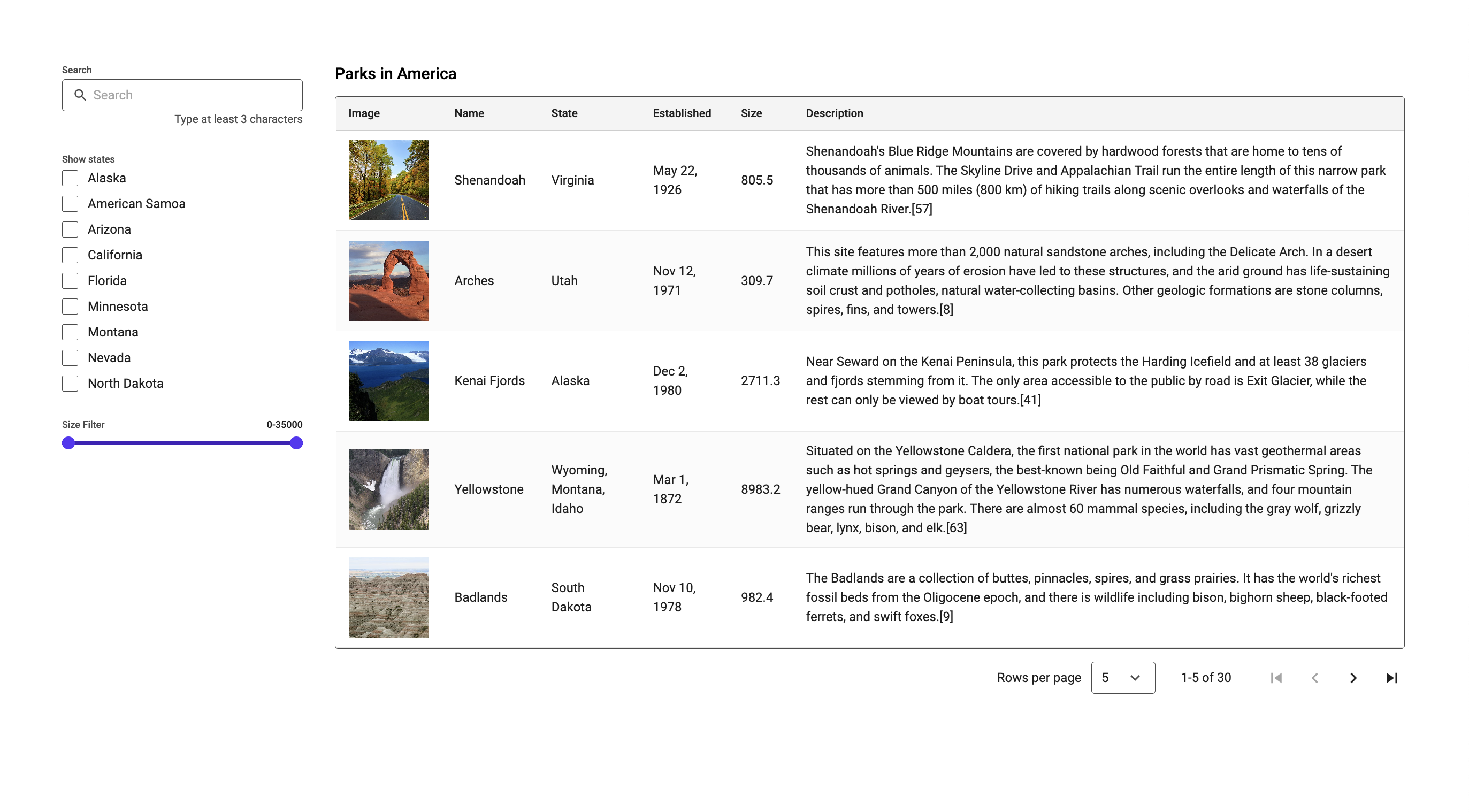The height and width of the screenshot is (812, 1469).
Task: Go to the next page of parks
Action: (x=1353, y=678)
